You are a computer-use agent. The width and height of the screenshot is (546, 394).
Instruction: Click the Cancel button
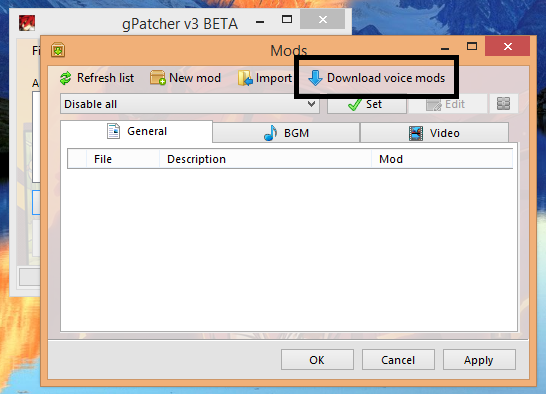coord(398,360)
